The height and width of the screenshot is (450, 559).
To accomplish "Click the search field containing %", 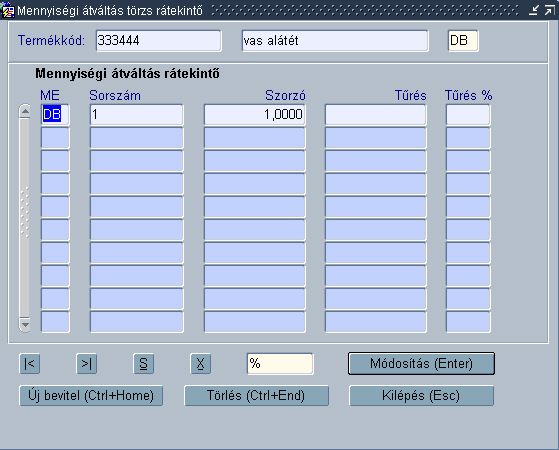I will 280,364.
